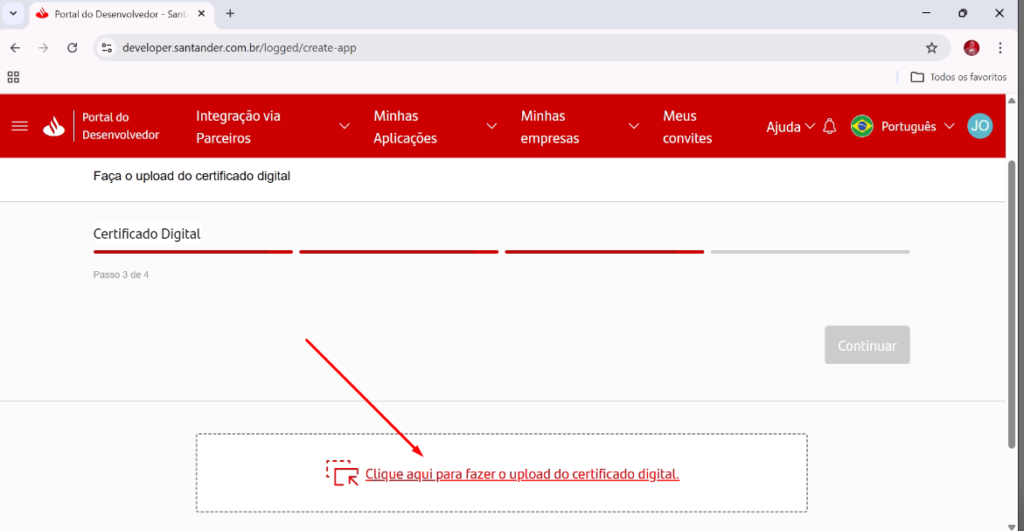Click the upload certificate dashed icon
Screen dimensions: 1024x531
[x=343, y=473]
